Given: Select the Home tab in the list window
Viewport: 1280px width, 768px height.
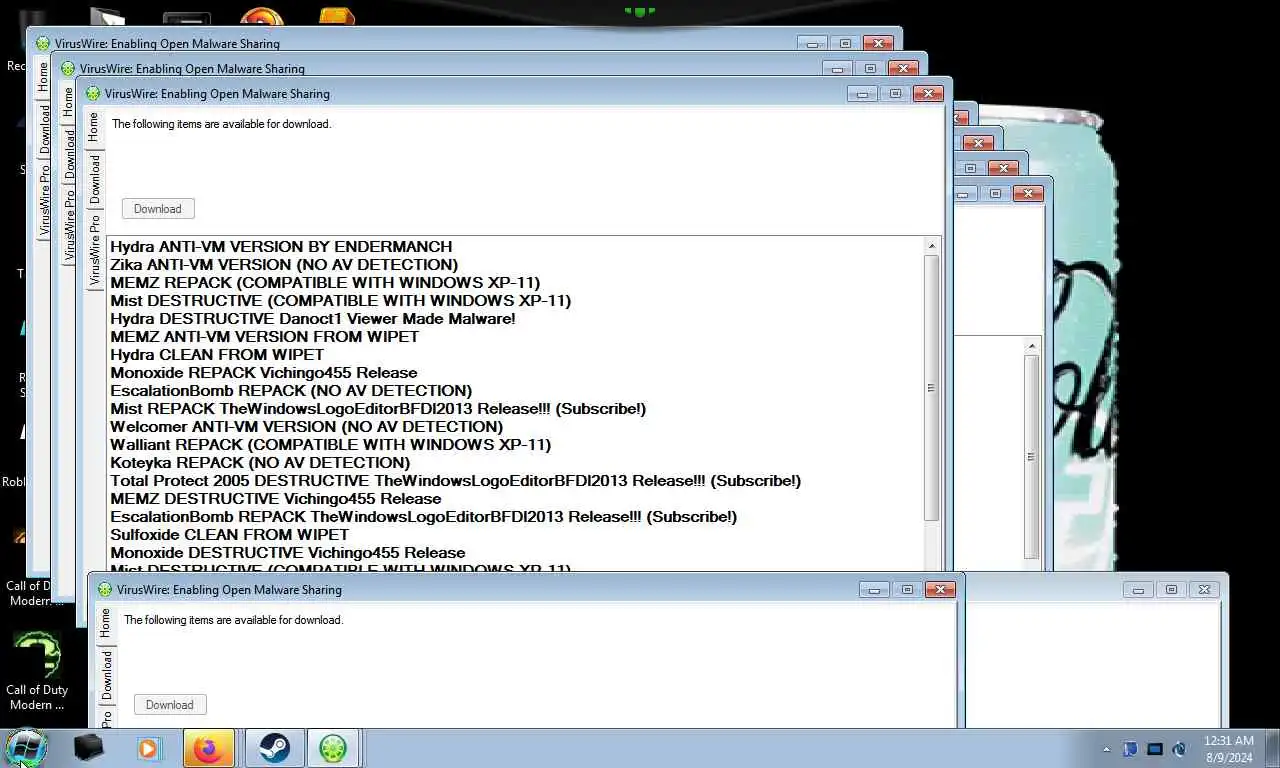Looking at the screenshot, I should click(93, 127).
